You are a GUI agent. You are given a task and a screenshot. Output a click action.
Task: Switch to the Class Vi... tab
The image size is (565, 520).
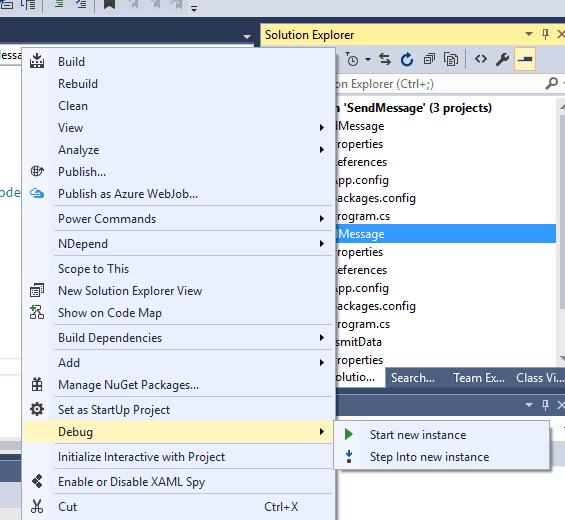coord(540,378)
